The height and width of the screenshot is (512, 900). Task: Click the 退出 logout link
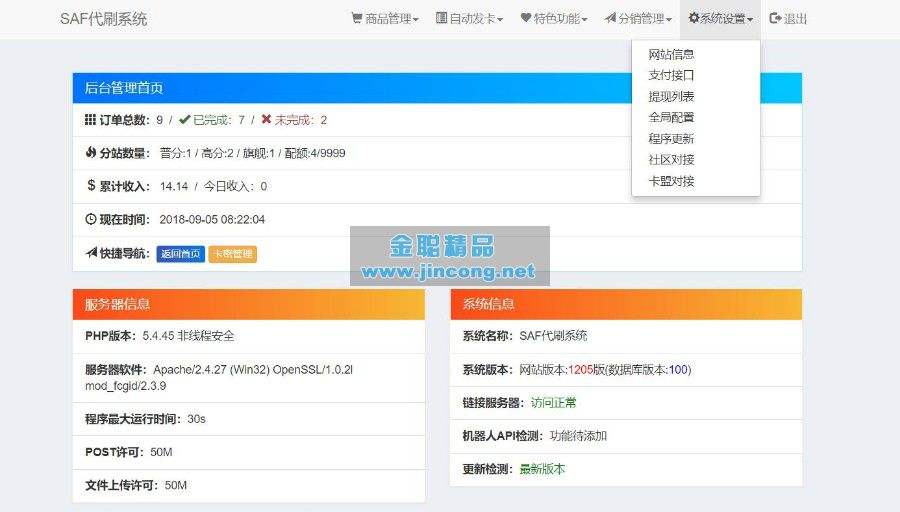(788, 19)
